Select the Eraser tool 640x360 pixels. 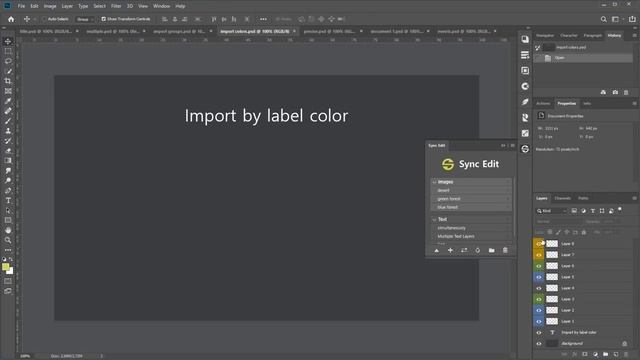[8, 151]
